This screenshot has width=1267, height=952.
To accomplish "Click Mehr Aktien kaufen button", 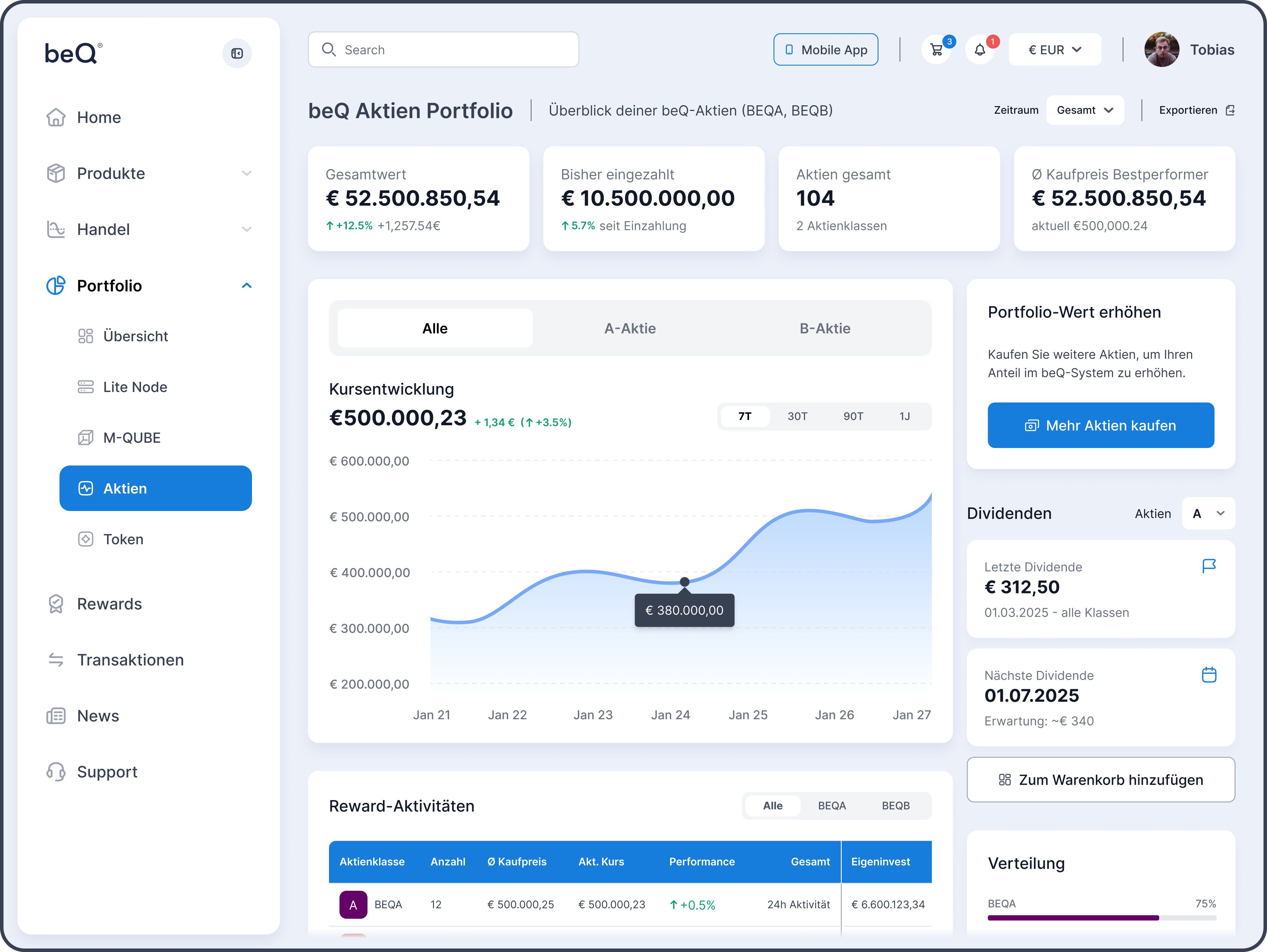I will point(1100,426).
